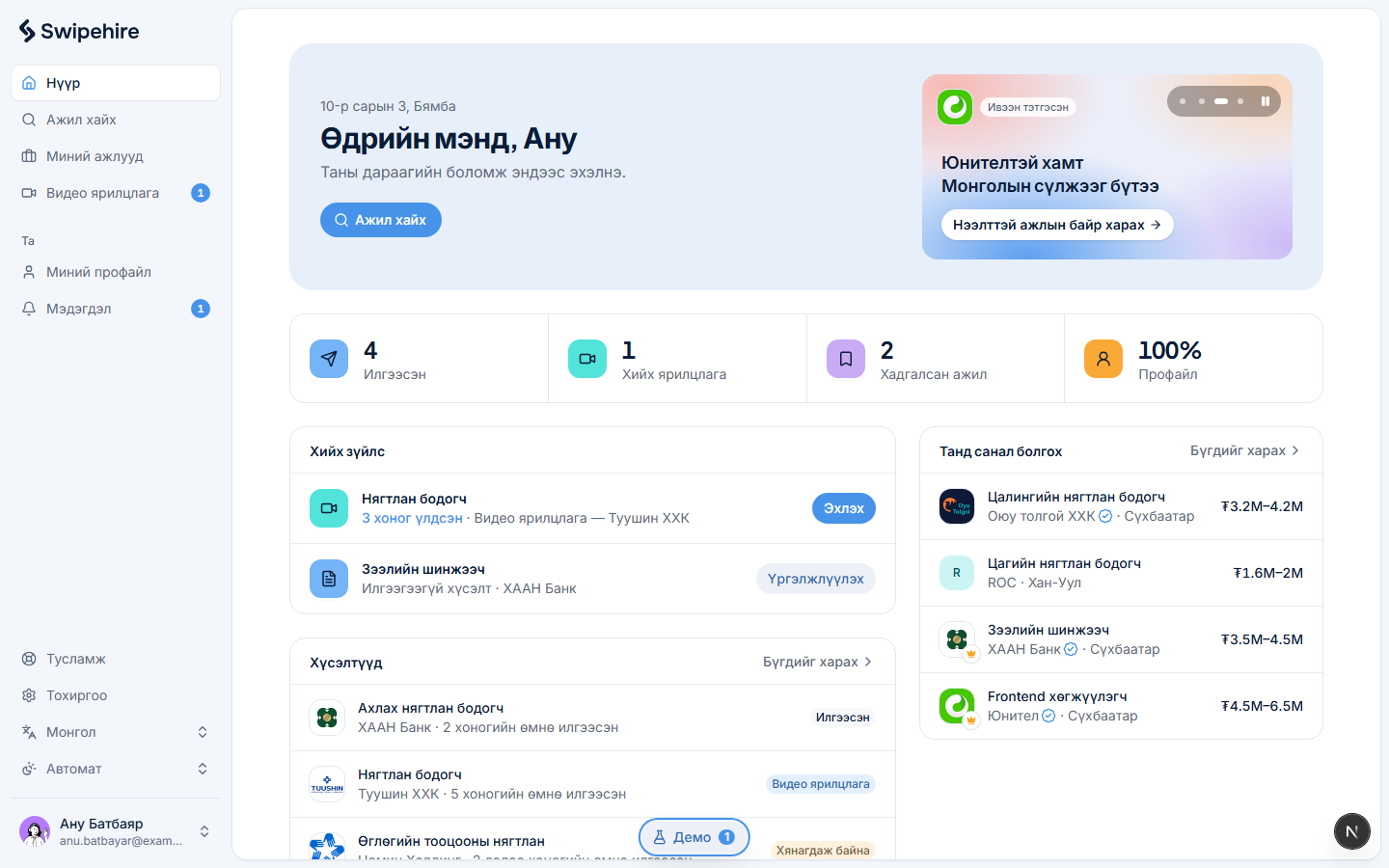Click Эхлэх to start the interview
This screenshot has height=868, width=1389.
click(844, 508)
